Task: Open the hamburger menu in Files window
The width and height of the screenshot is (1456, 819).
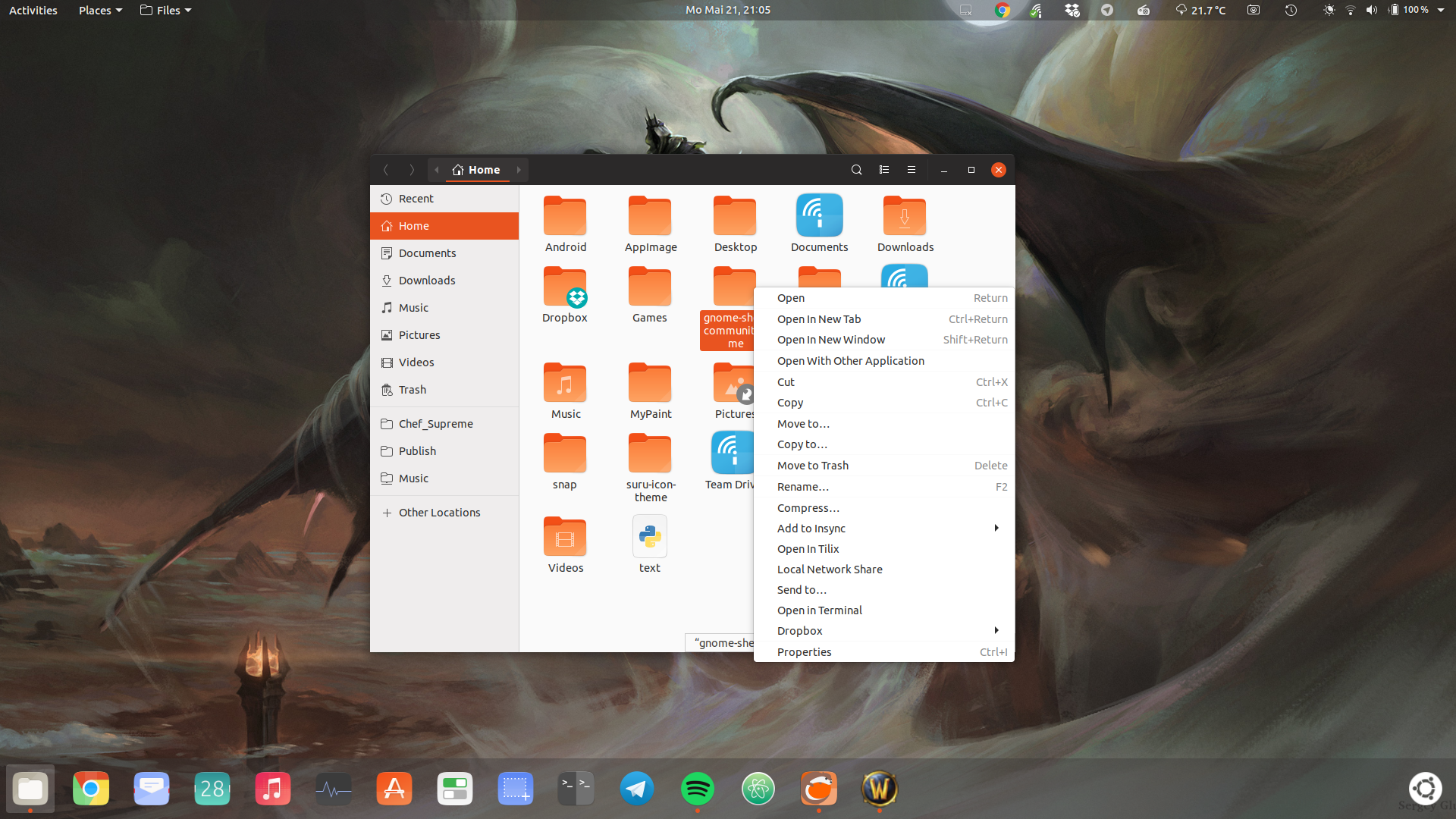Action: click(x=912, y=170)
